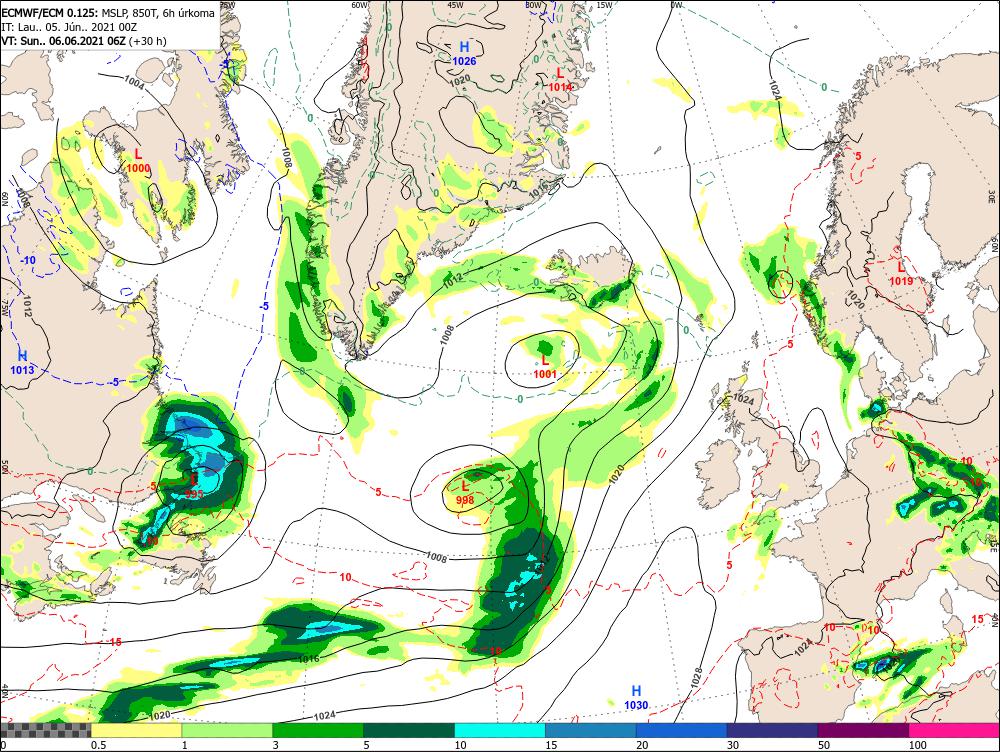The height and width of the screenshot is (752, 1000).
Task: Click the 'IT: Lau.. 05. Jún.. 2021 00Z' line
Action: coord(70,27)
